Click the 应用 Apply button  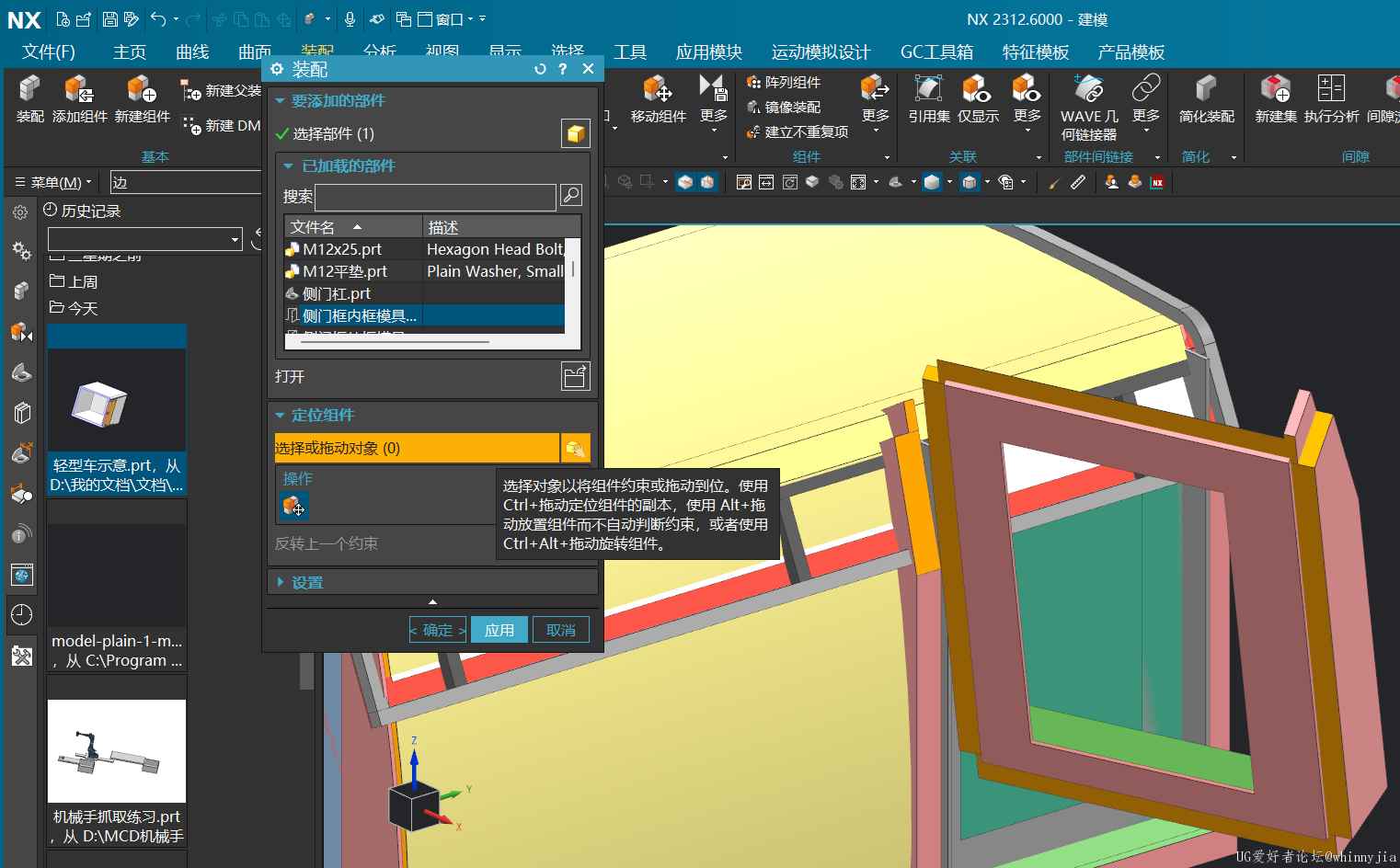[x=499, y=630]
